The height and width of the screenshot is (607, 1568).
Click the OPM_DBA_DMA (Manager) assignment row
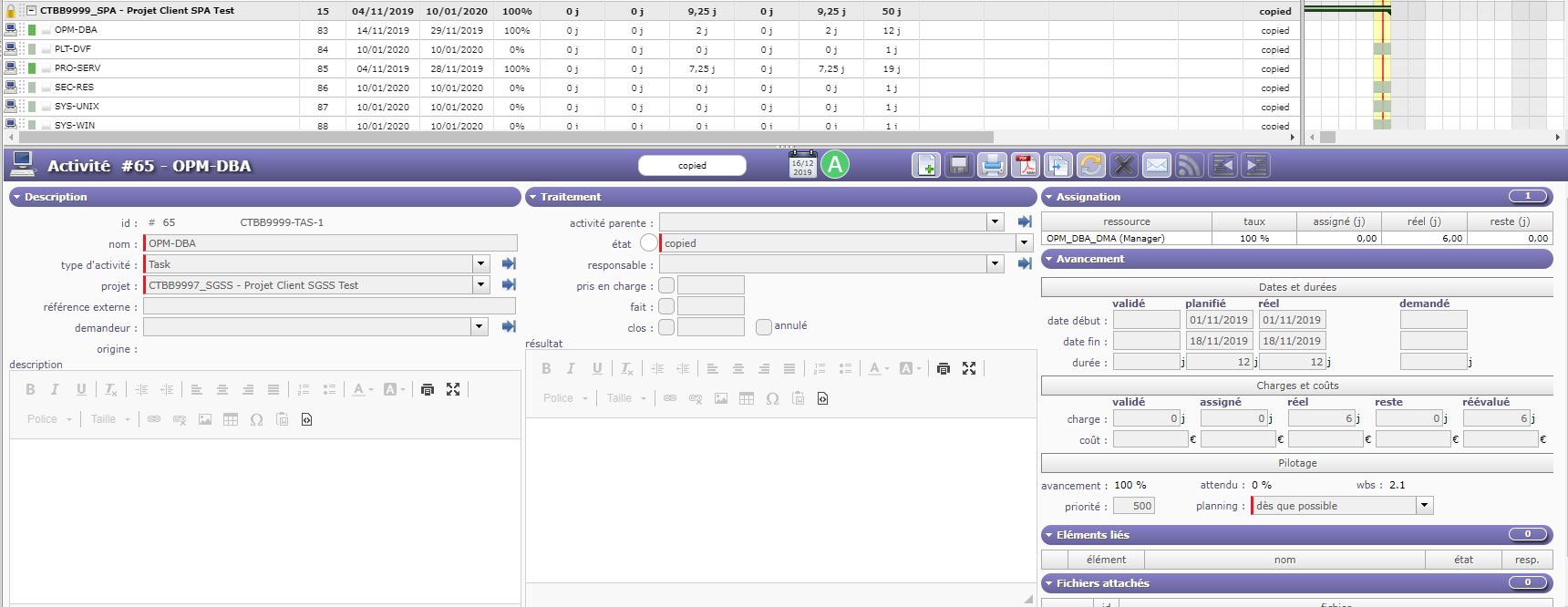tap(1126, 238)
